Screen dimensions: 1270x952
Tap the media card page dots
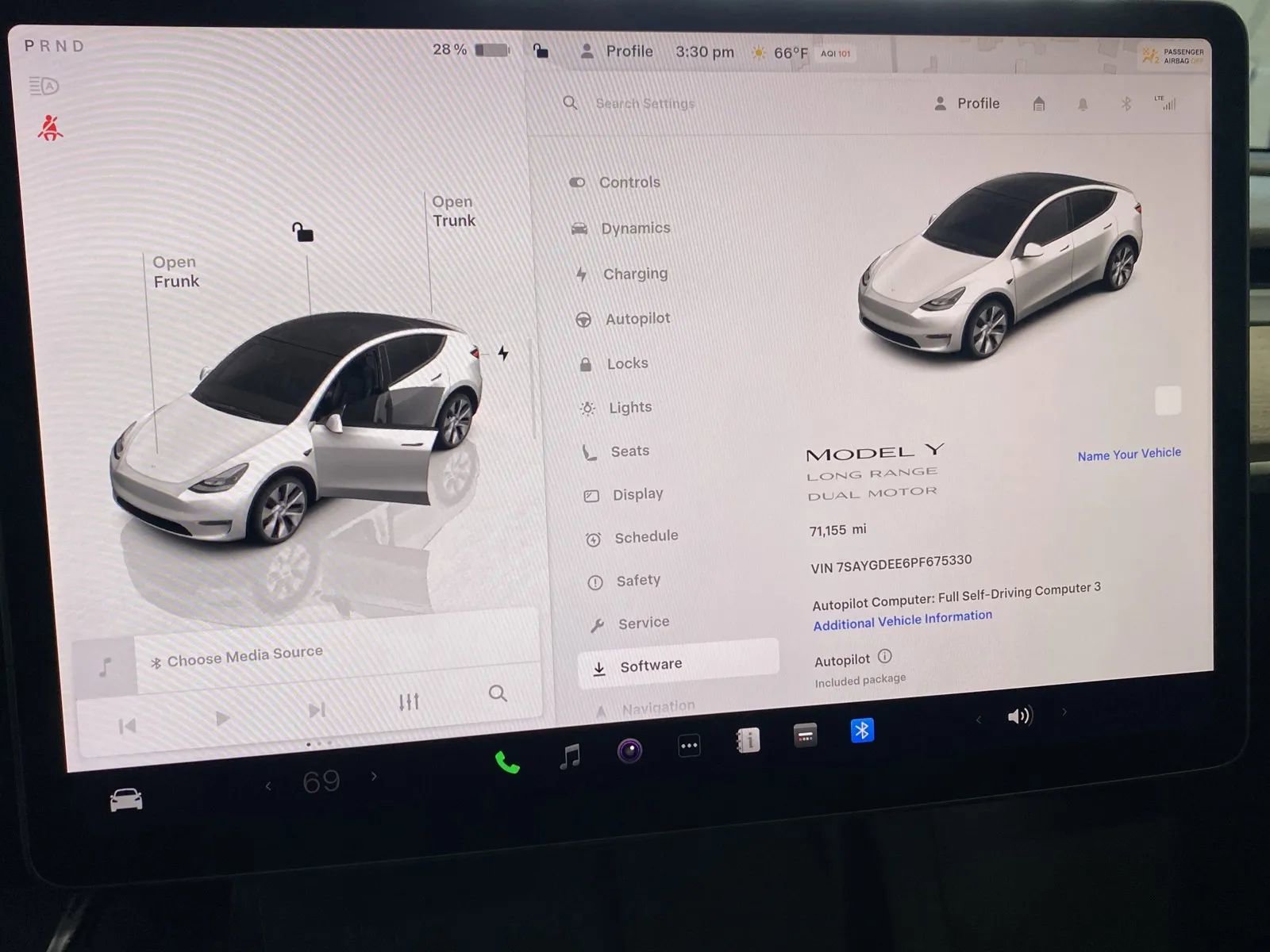tap(319, 743)
